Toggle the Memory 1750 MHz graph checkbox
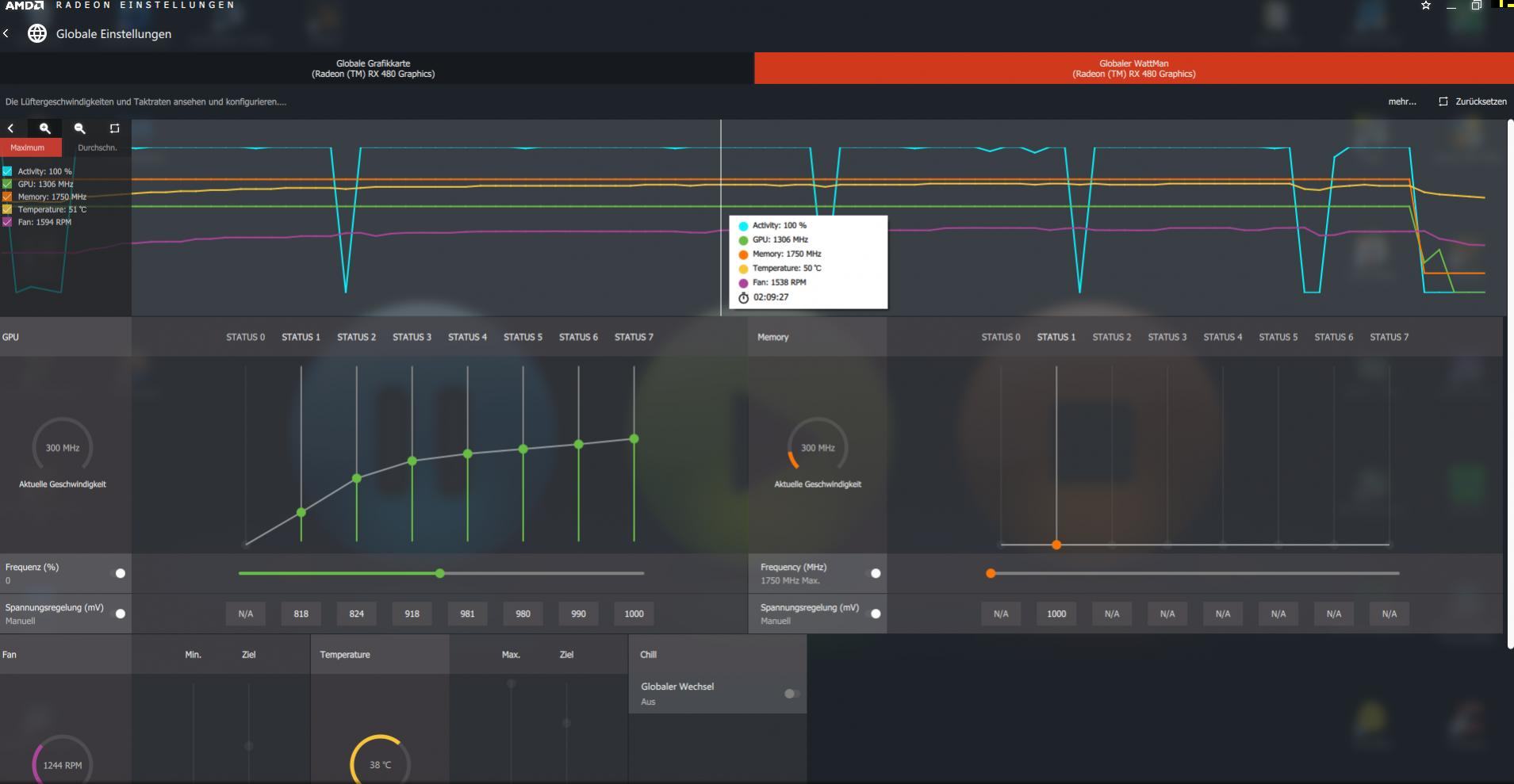1514x784 pixels. tap(7, 197)
